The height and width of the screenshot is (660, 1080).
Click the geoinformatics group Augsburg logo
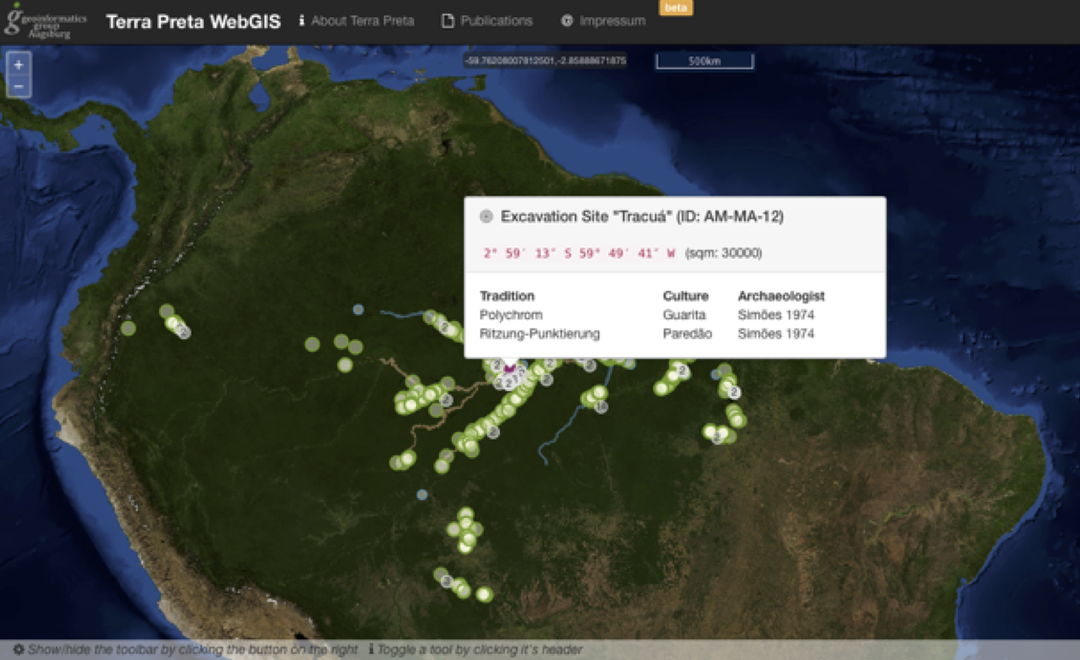[45, 20]
